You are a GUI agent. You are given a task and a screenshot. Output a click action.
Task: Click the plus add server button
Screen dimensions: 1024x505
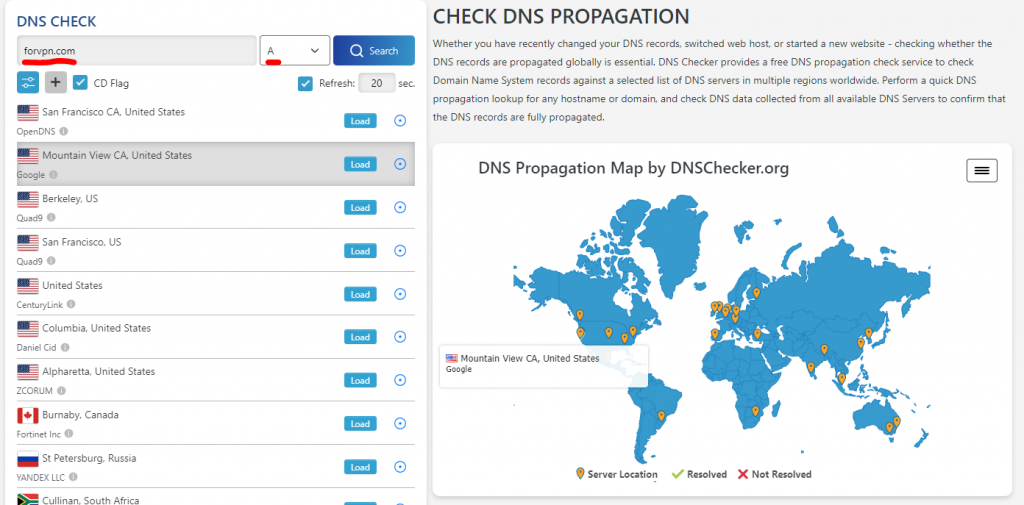tap(56, 83)
